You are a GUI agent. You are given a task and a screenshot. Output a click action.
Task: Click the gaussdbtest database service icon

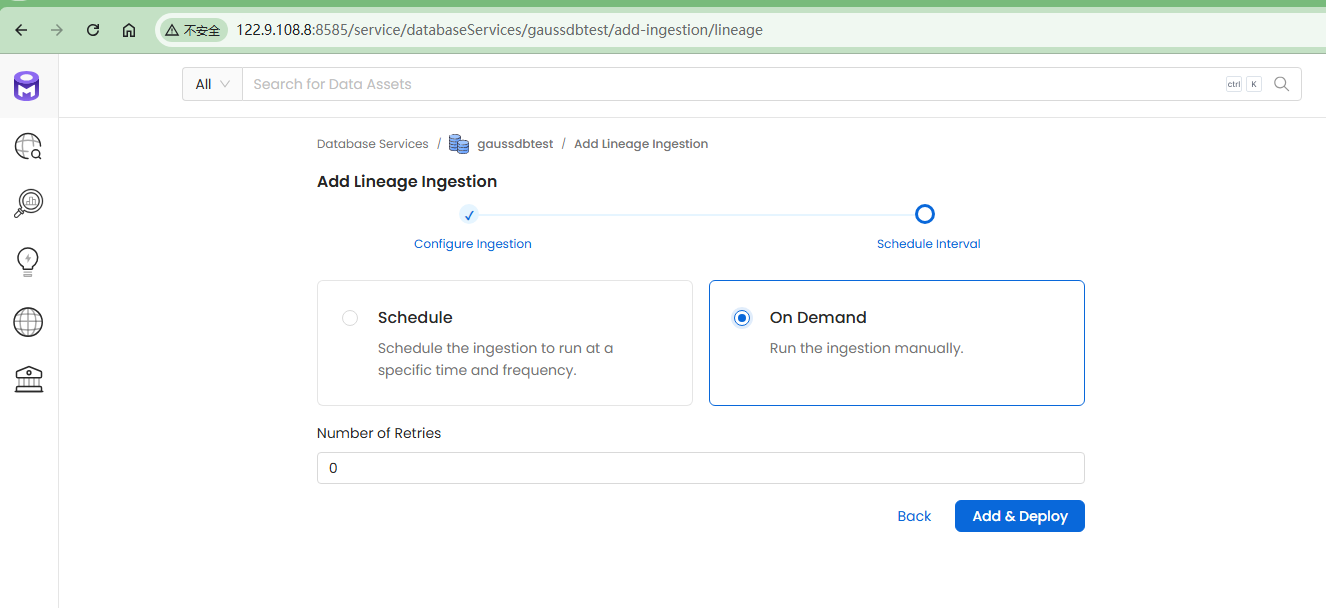tap(459, 144)
